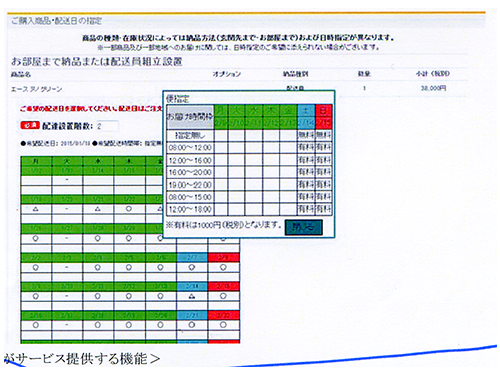This screenshot has height=375, width=500.
Task: Pick the circle under Wednesday 2/4
Action: click(x=97, y=267)
